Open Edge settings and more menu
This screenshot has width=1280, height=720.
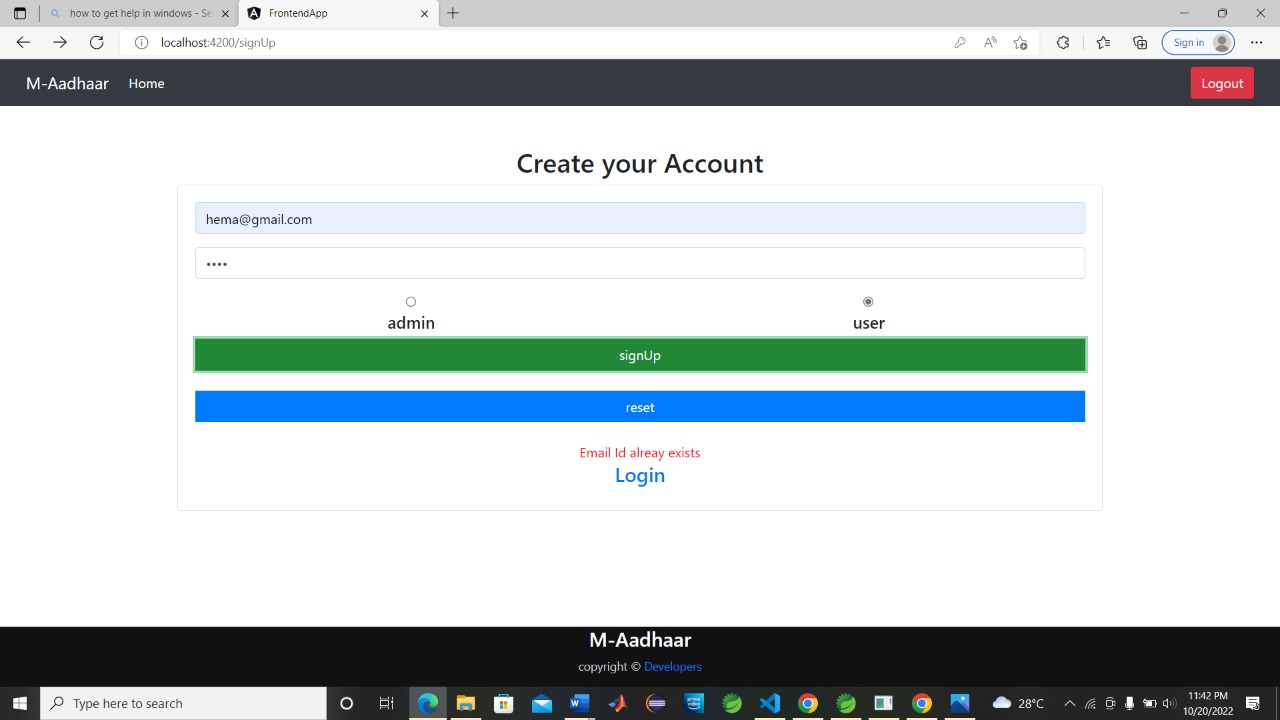coord(1257,42)
